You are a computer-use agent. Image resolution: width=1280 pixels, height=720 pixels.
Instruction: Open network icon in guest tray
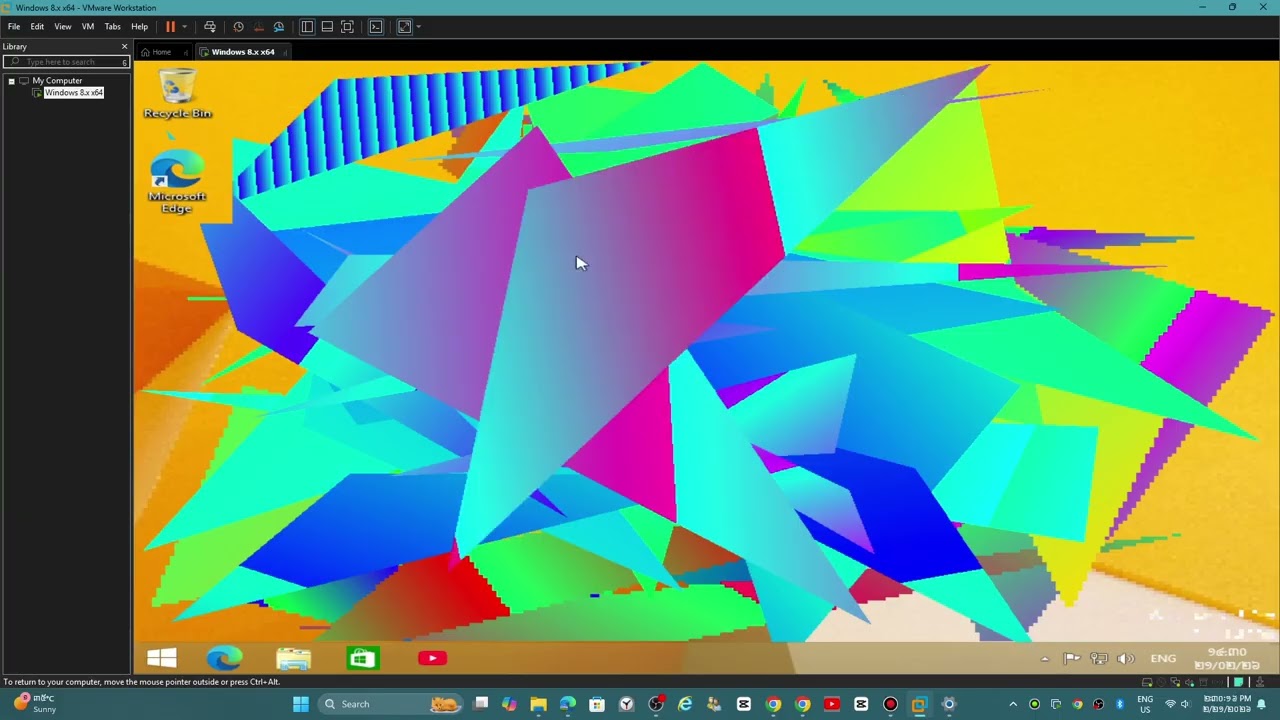tap(1099, 659)
